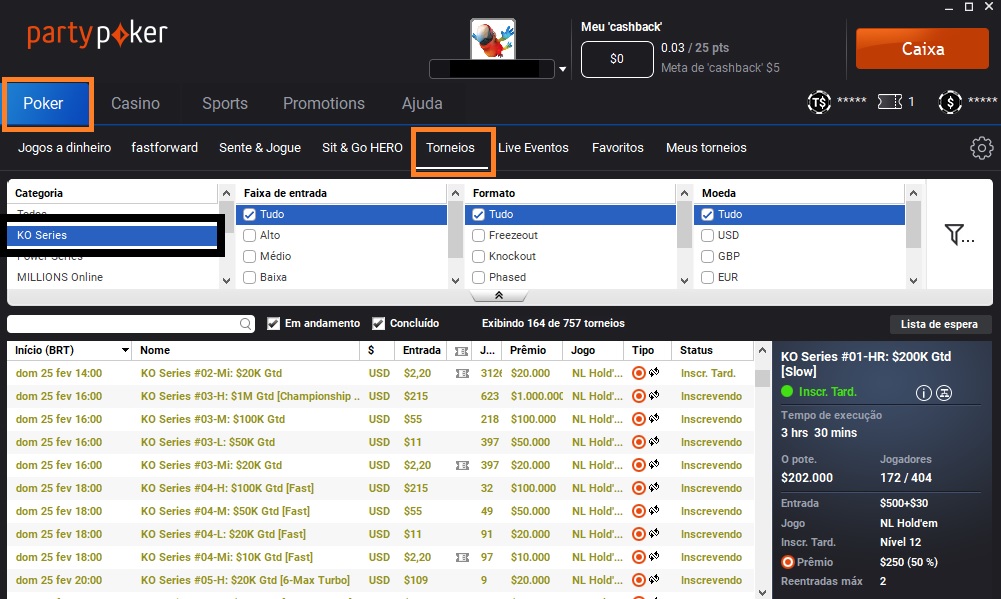Open the settings gear icon
1001x599 pixels.
[x=981, y=148]
